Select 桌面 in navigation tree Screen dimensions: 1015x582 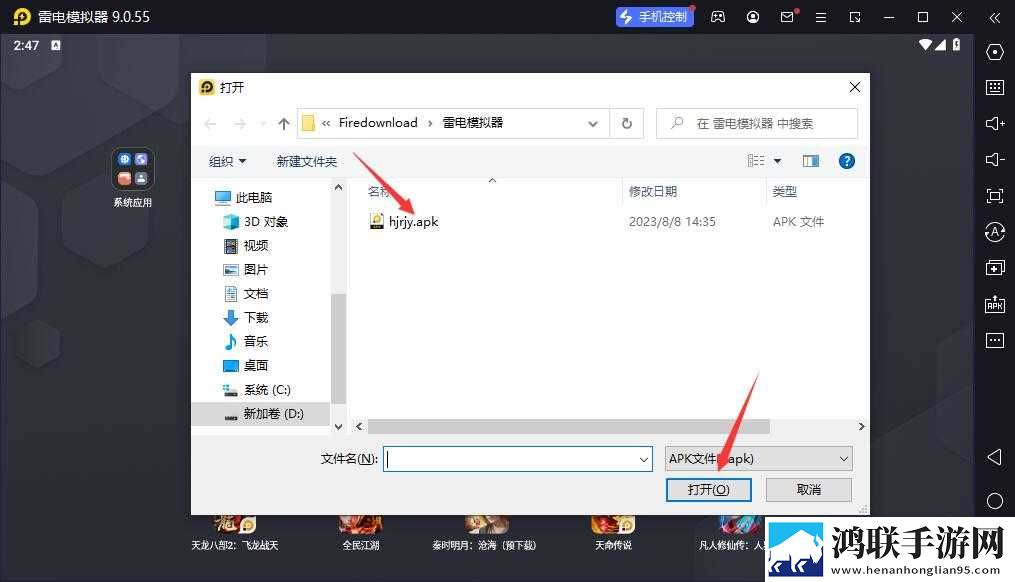[245, 365]
